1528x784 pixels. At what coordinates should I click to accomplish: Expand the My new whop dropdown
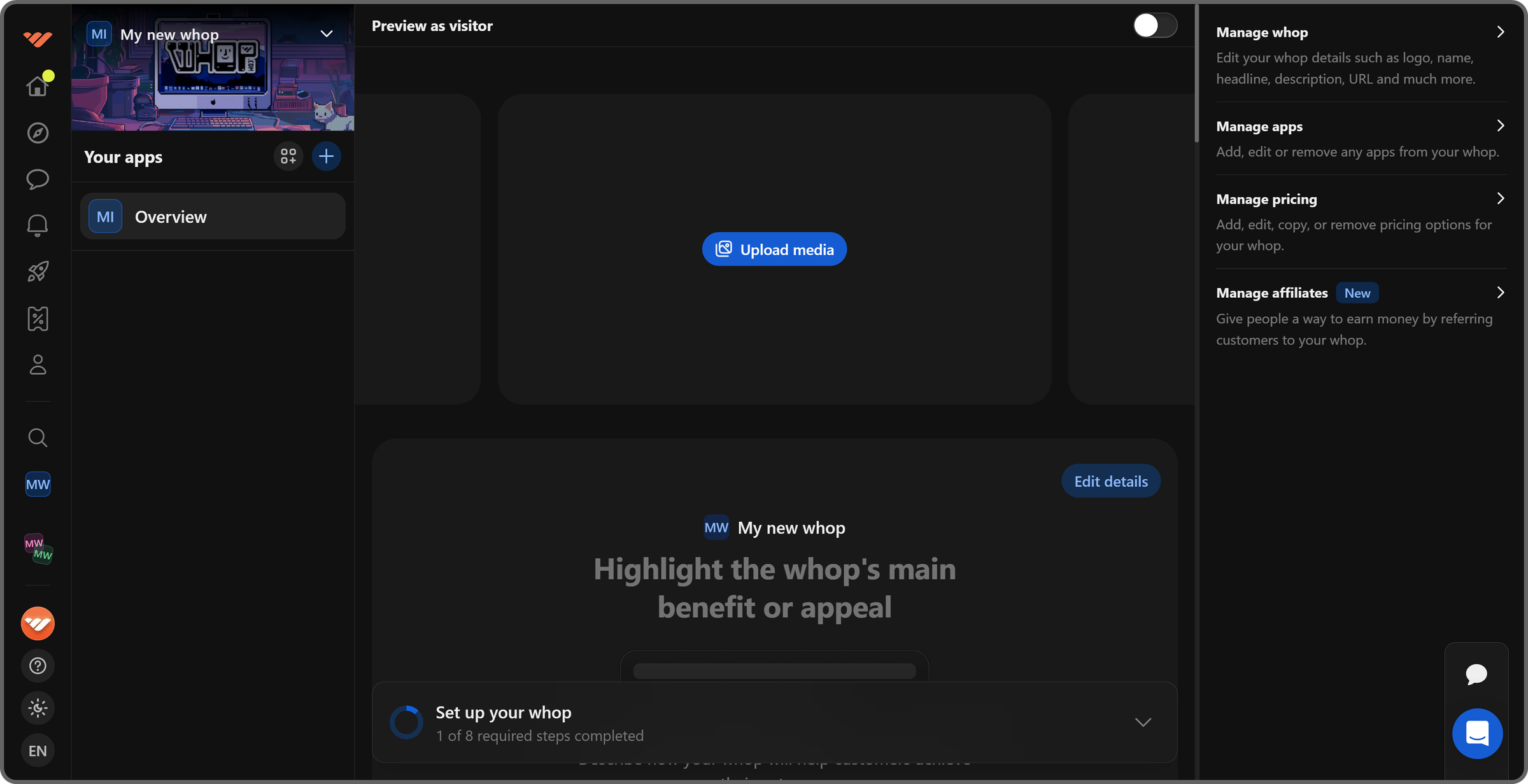327,34
